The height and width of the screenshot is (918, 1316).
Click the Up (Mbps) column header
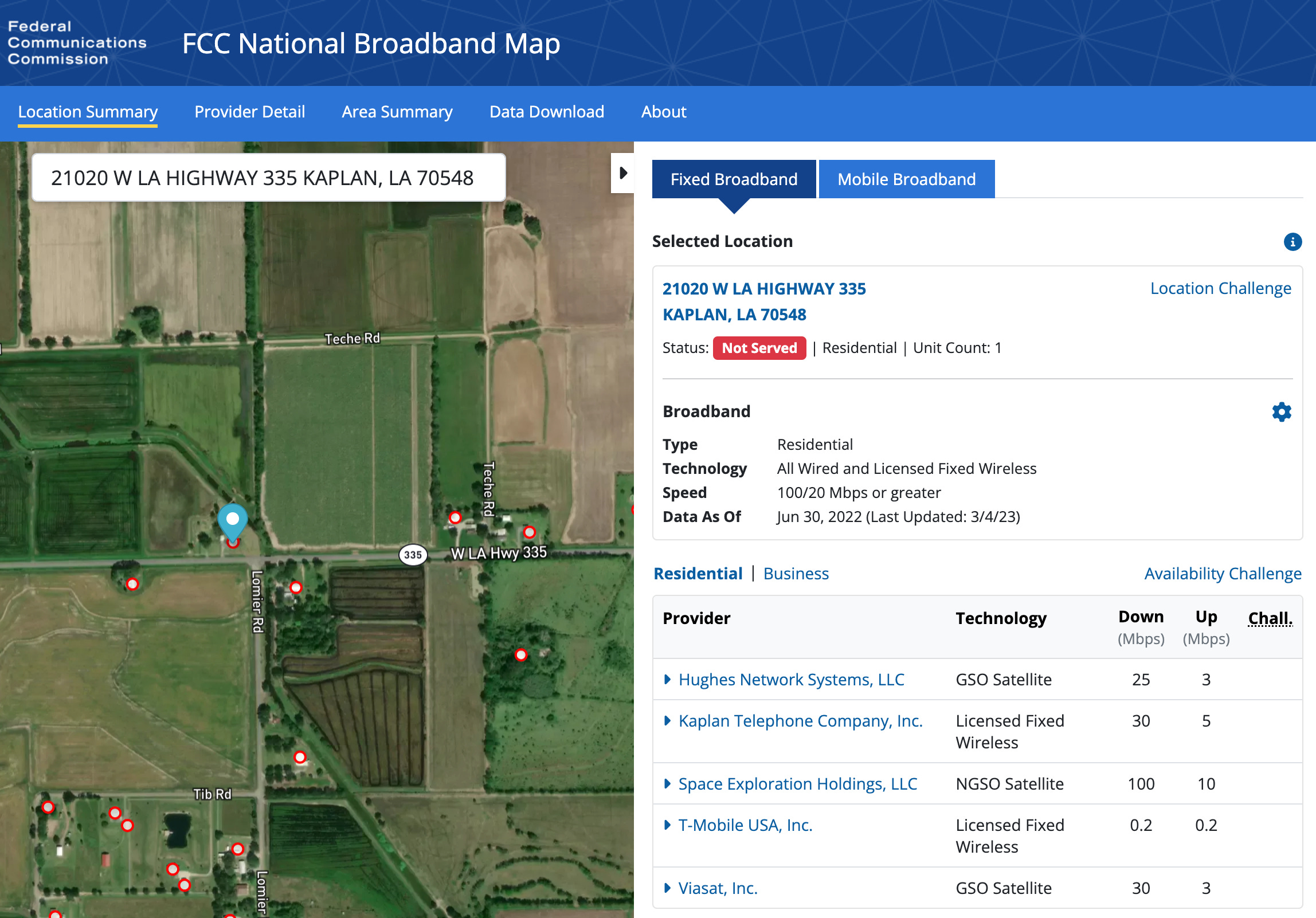click(x=1206, y=627)
